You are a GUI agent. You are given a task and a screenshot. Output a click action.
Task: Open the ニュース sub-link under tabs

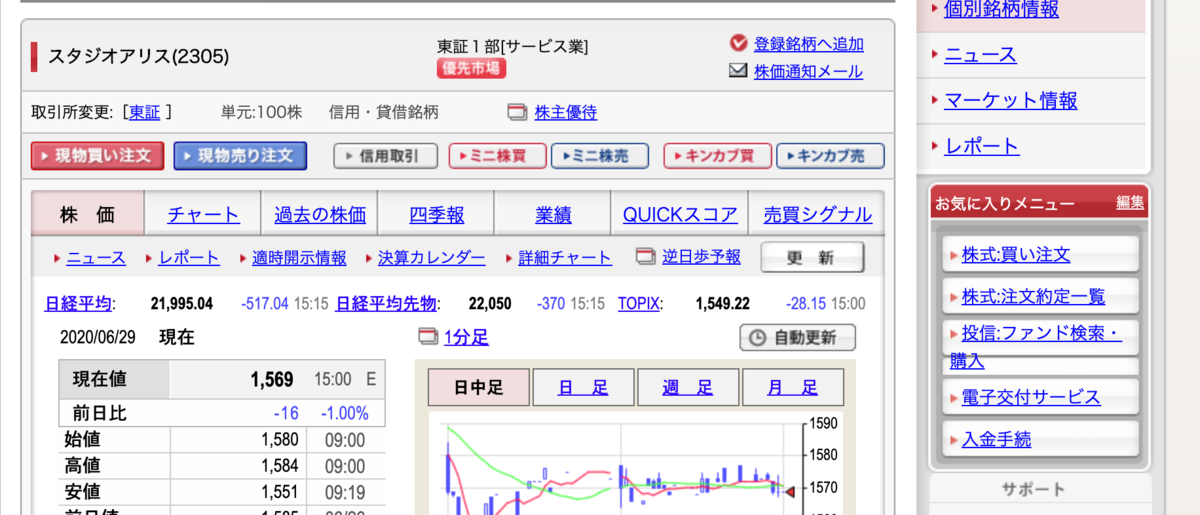pos(96,258)
